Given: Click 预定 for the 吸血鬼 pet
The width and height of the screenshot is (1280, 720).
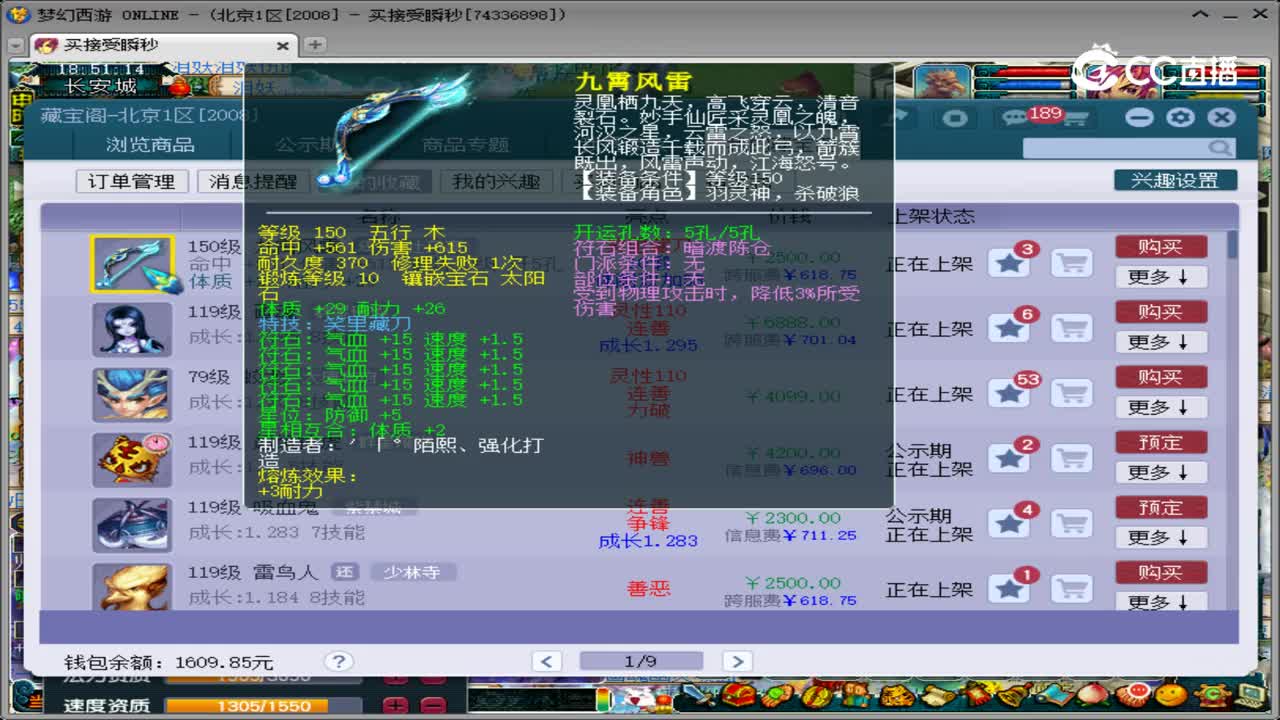Looking at the screenshot, I should click(1160, 508).
